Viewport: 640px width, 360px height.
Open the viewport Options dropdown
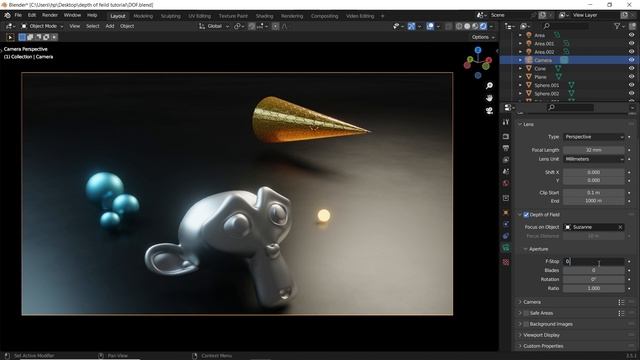pyautogui.click(x=483, y=37)
